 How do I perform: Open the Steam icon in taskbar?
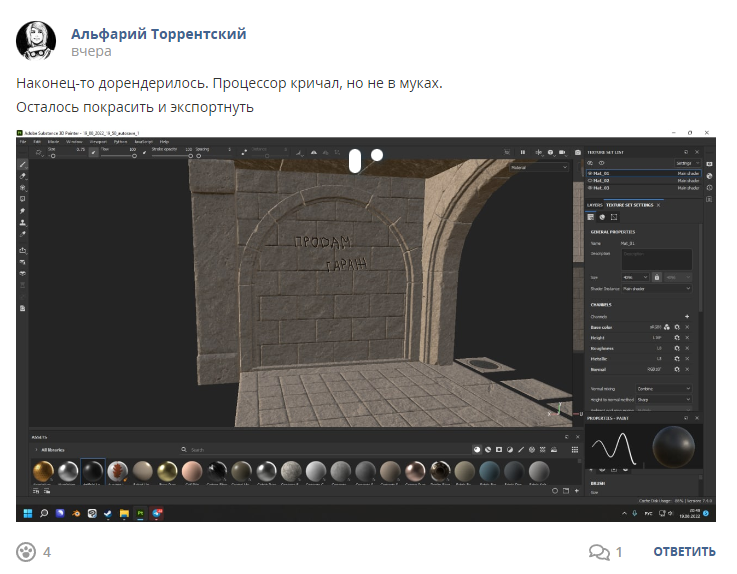pyautogui.click(x=108, y=513)
